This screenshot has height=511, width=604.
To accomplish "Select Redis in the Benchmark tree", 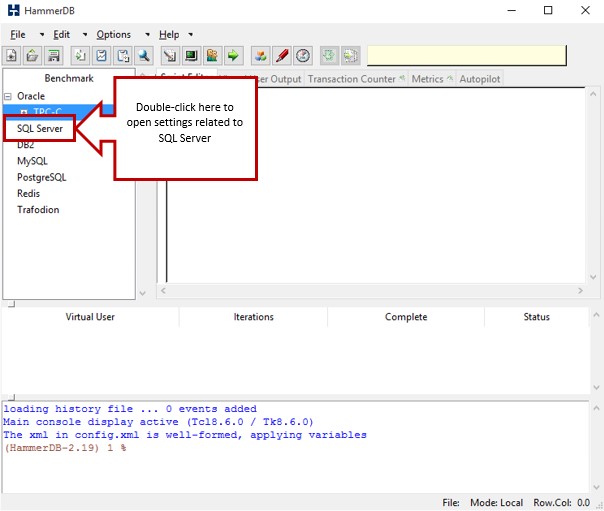I will (x=29, y=193).
